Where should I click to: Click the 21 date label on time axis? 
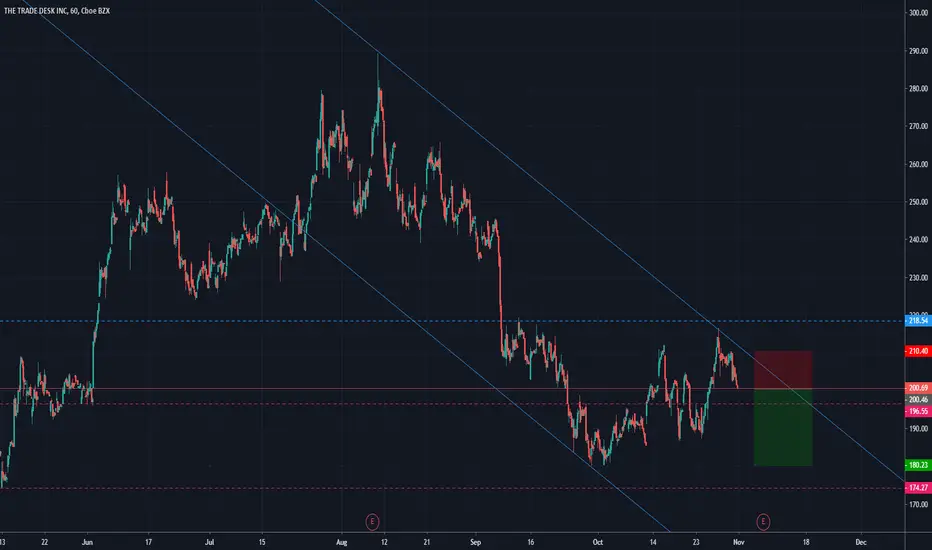tap(426, 542)
